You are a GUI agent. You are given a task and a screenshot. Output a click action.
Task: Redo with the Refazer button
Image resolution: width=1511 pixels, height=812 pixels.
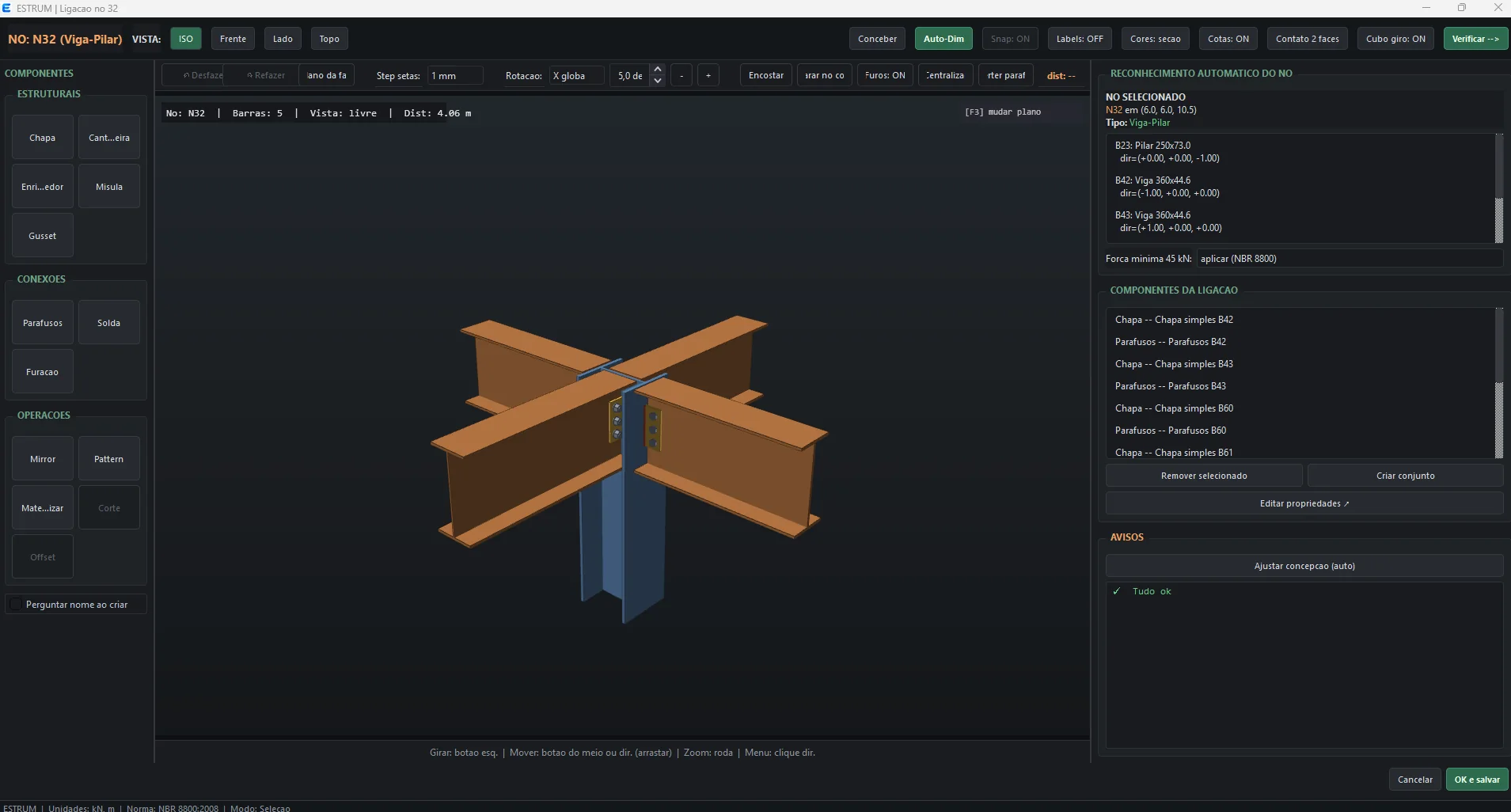coord(262,75)
